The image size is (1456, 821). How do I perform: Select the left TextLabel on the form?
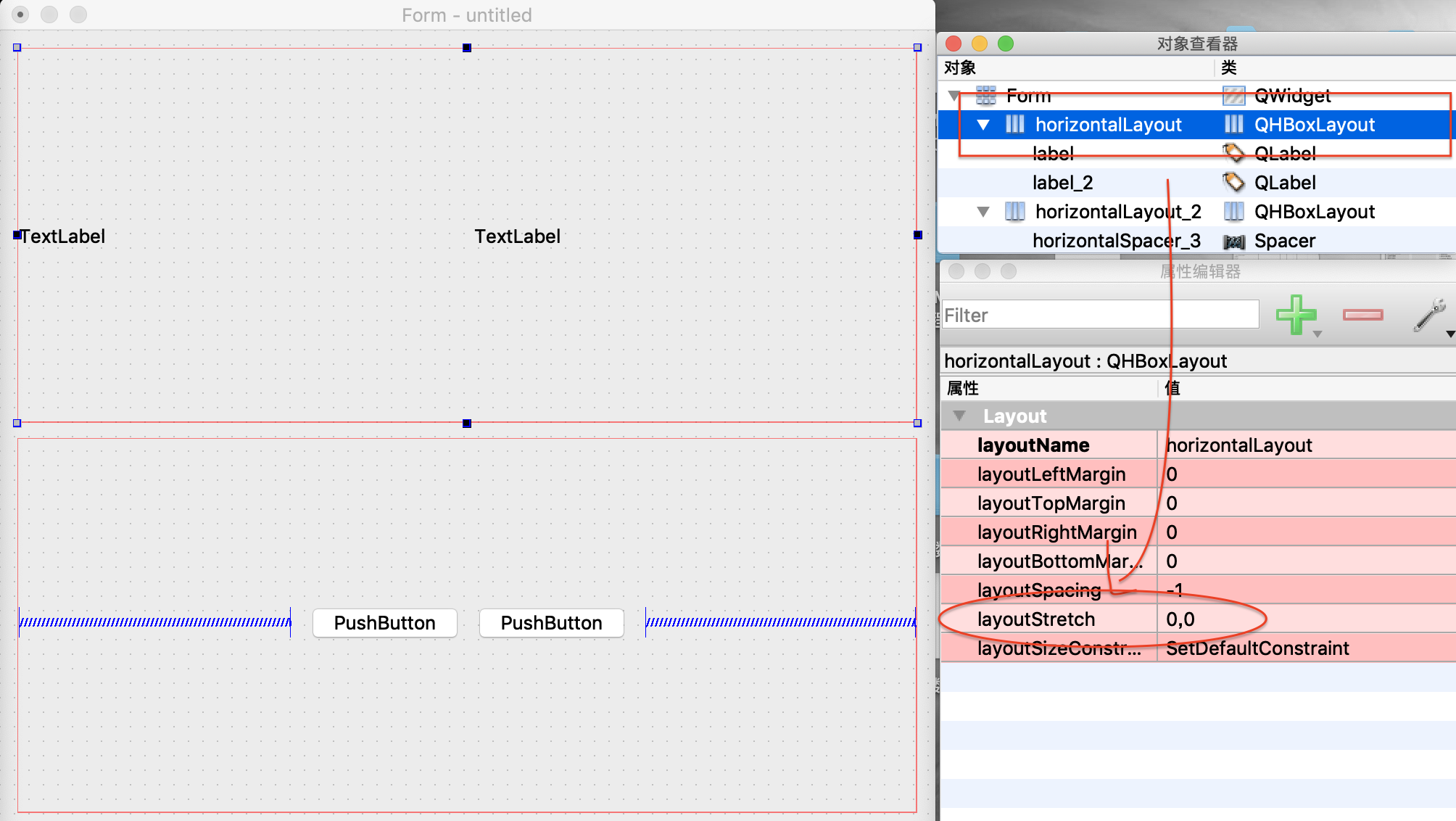[63, 236]
